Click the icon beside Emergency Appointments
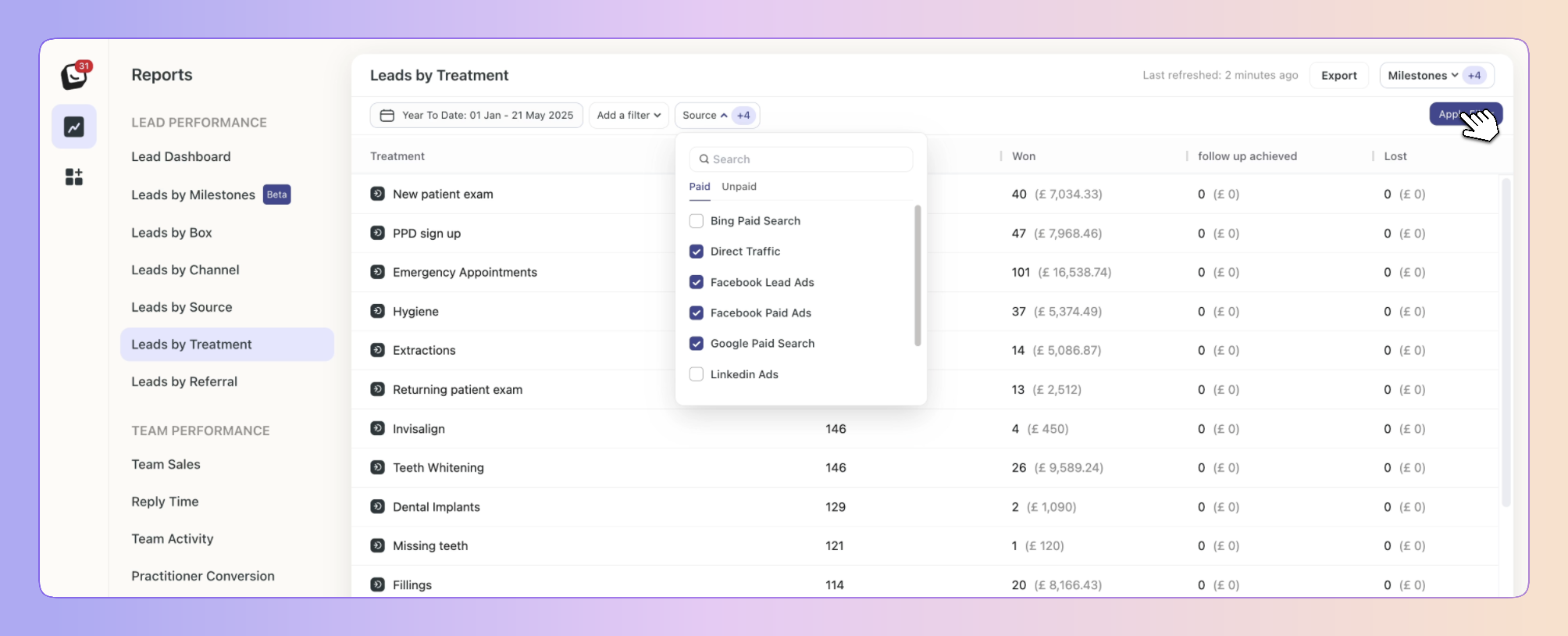 tap(378, 272)
